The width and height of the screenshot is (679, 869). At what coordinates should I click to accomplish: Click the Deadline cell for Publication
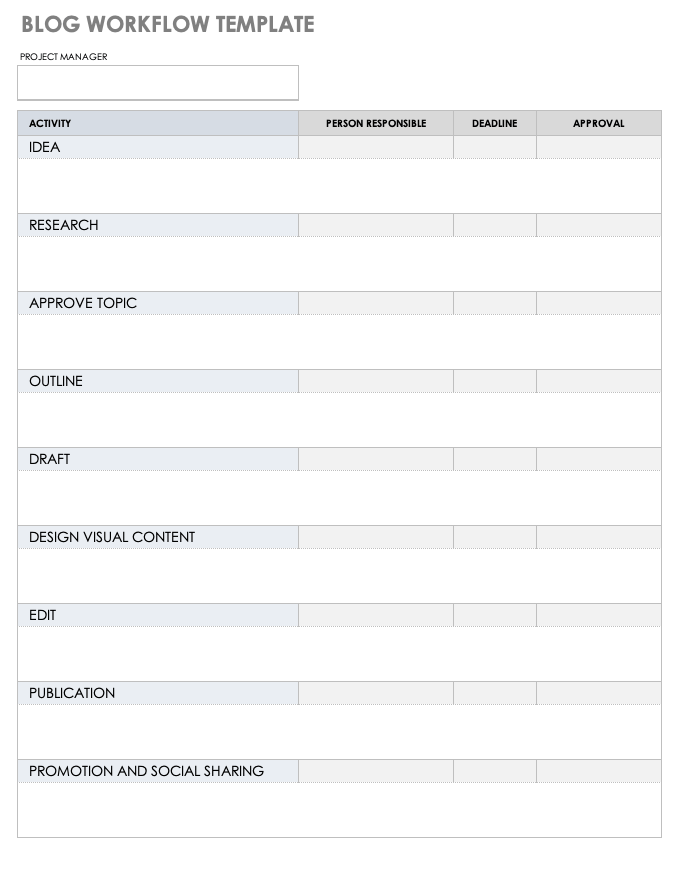point(494,693)
